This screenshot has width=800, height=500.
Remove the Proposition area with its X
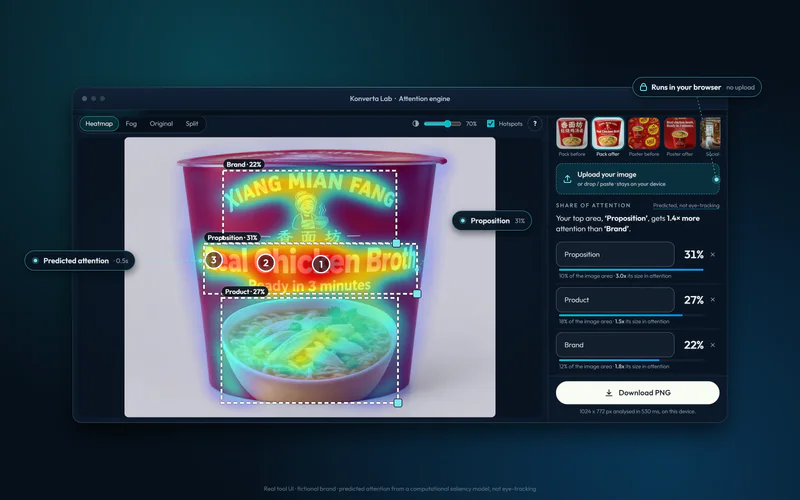click(713, 254)
